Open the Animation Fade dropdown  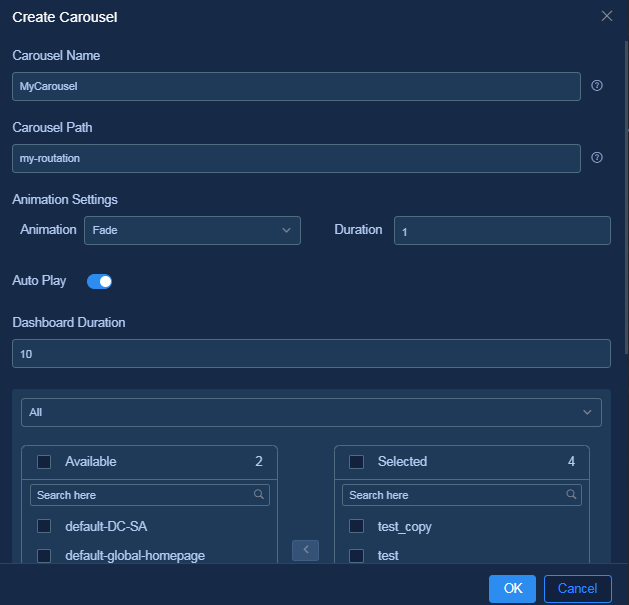pyautogui.click(x=192, y=230)
